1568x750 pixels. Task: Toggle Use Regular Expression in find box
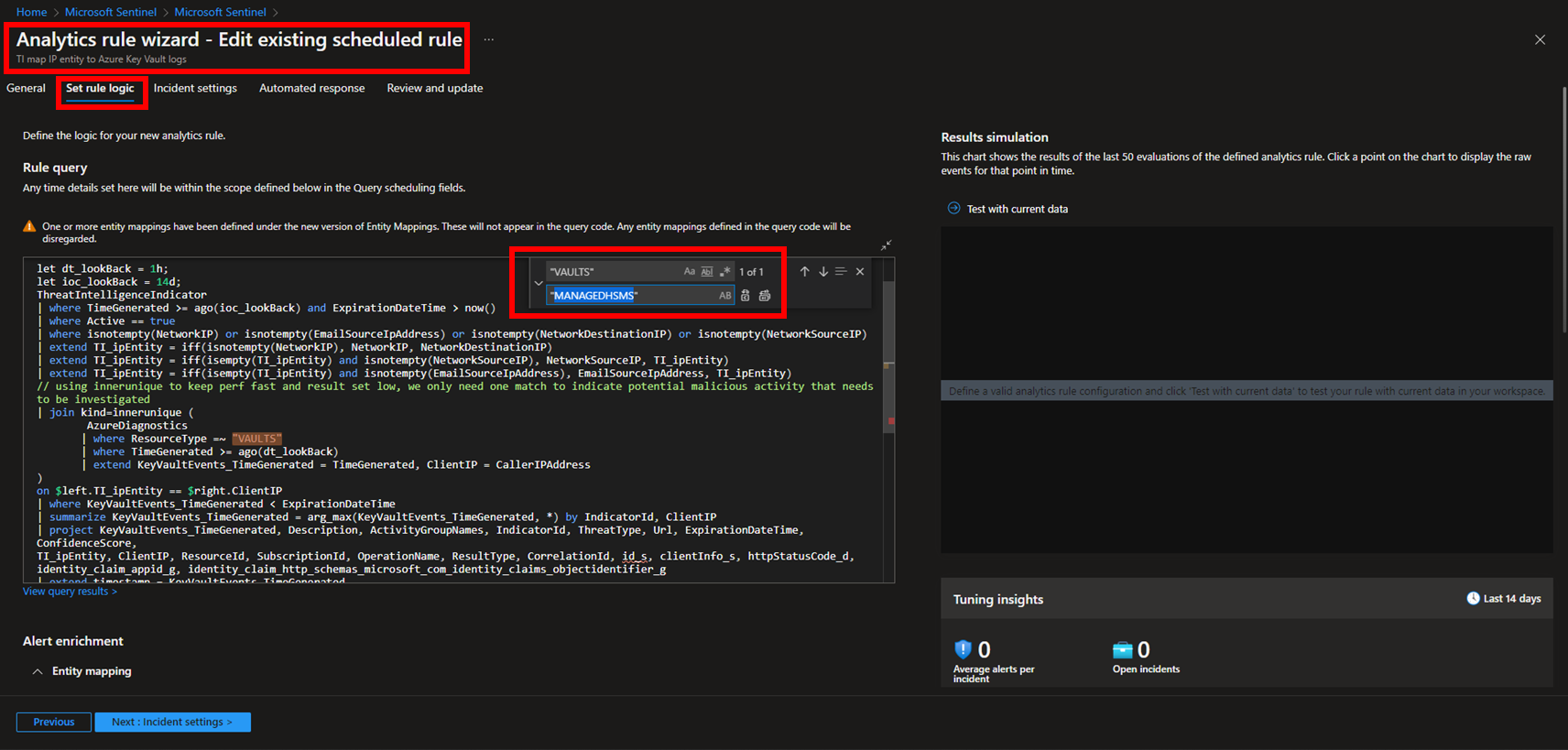[725, 272]
